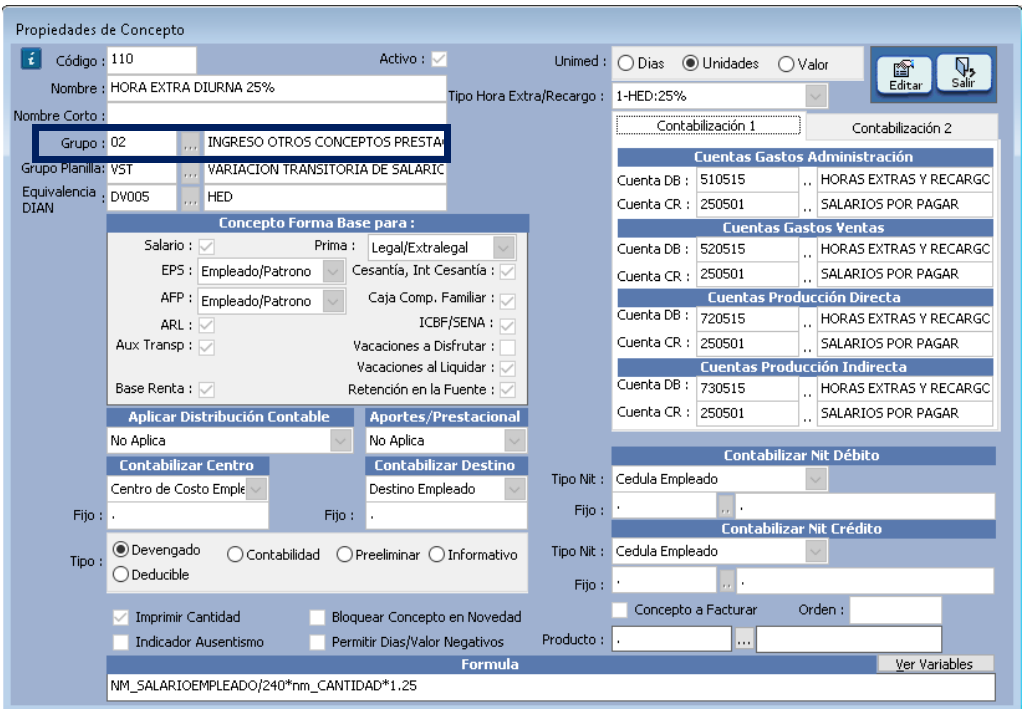The width and height of the screenshot is (1027, 712).
Task: Expand Tipo Hora Extra/Recargo dropdown
Action: (x=815, y=96)
